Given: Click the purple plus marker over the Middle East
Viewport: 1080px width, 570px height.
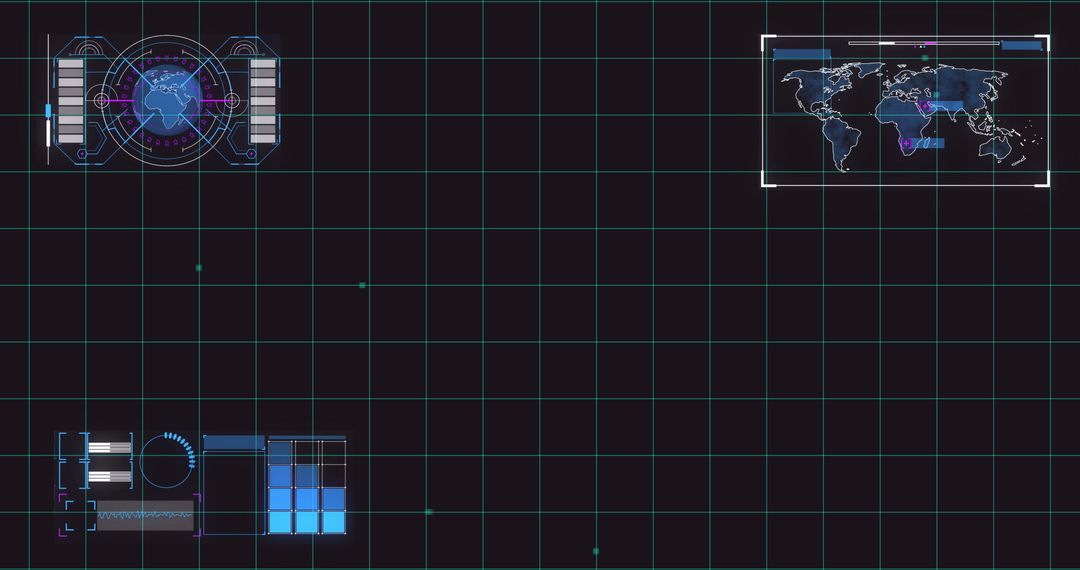Looking at the screenshot, I should 926,105.
